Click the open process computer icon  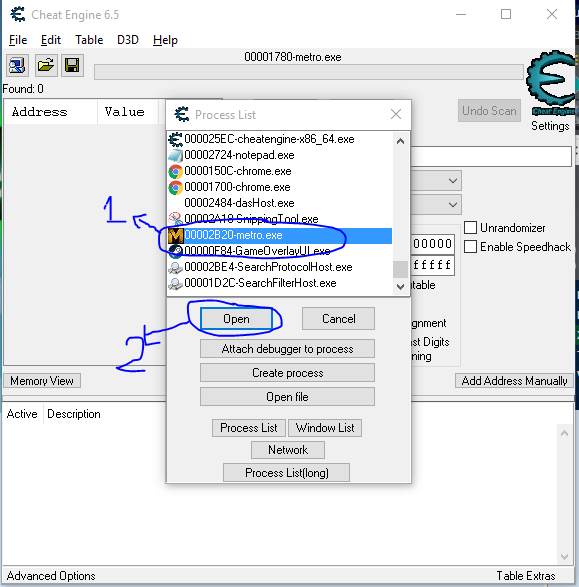click(x=17, y=66)
